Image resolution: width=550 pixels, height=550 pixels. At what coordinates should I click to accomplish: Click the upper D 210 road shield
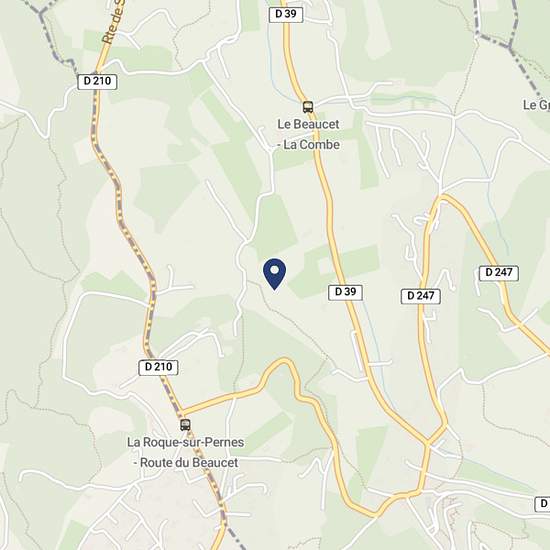click(97, 81)
